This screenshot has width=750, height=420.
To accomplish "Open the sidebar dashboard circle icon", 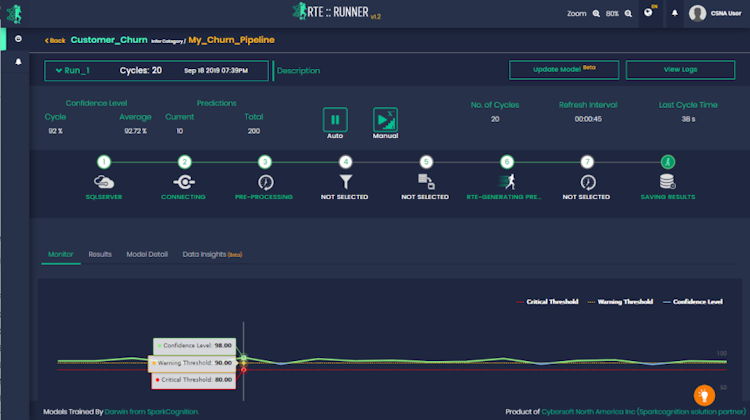I will pos(18,39).
